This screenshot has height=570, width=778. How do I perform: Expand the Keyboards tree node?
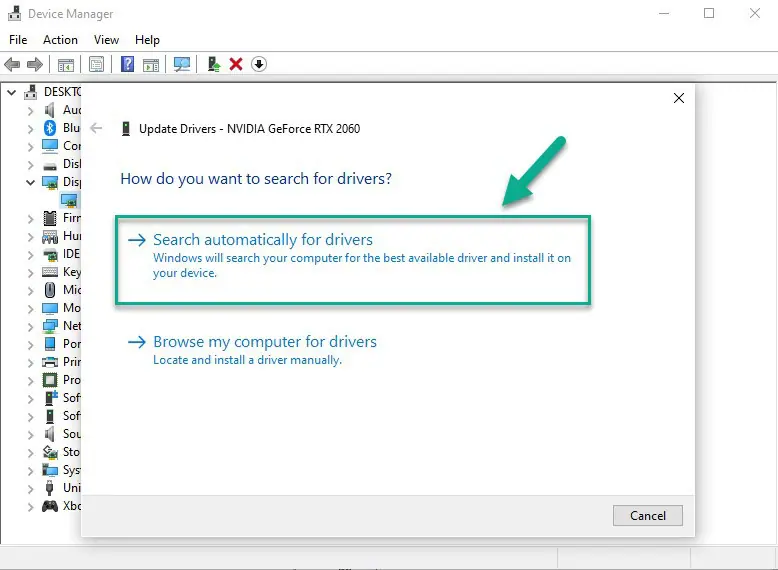[x=30, y=273]
